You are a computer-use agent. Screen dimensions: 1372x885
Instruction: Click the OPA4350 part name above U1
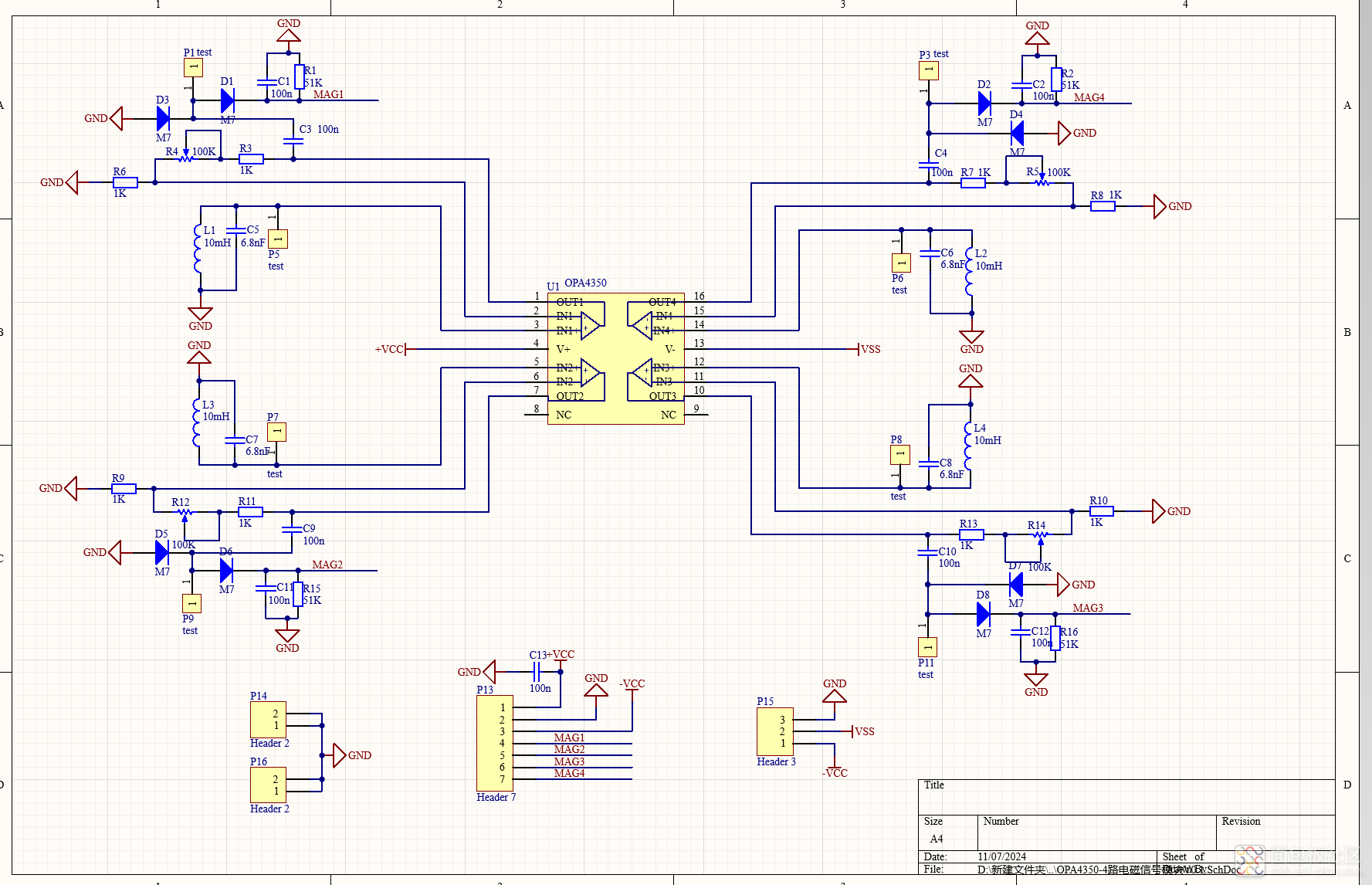pos(585,283)
